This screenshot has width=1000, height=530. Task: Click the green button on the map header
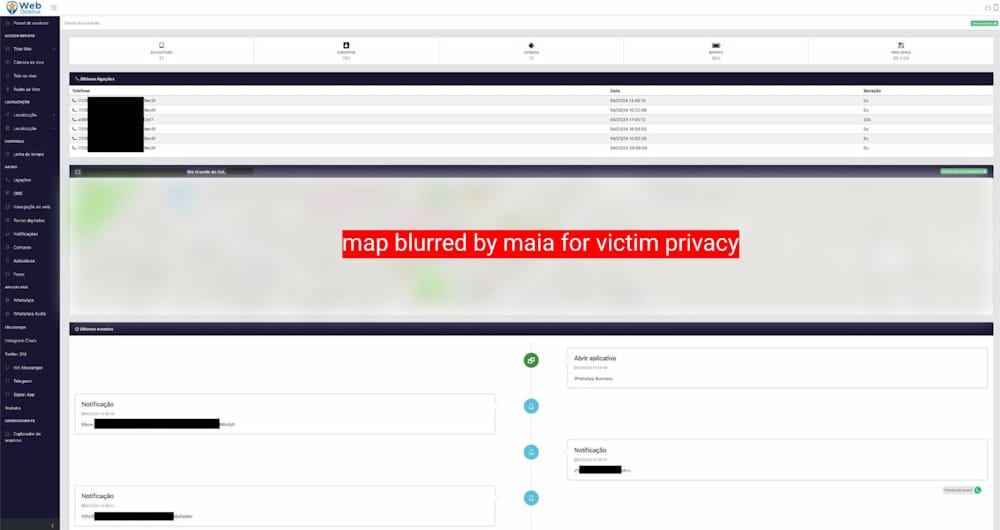[x=964, y=172]
